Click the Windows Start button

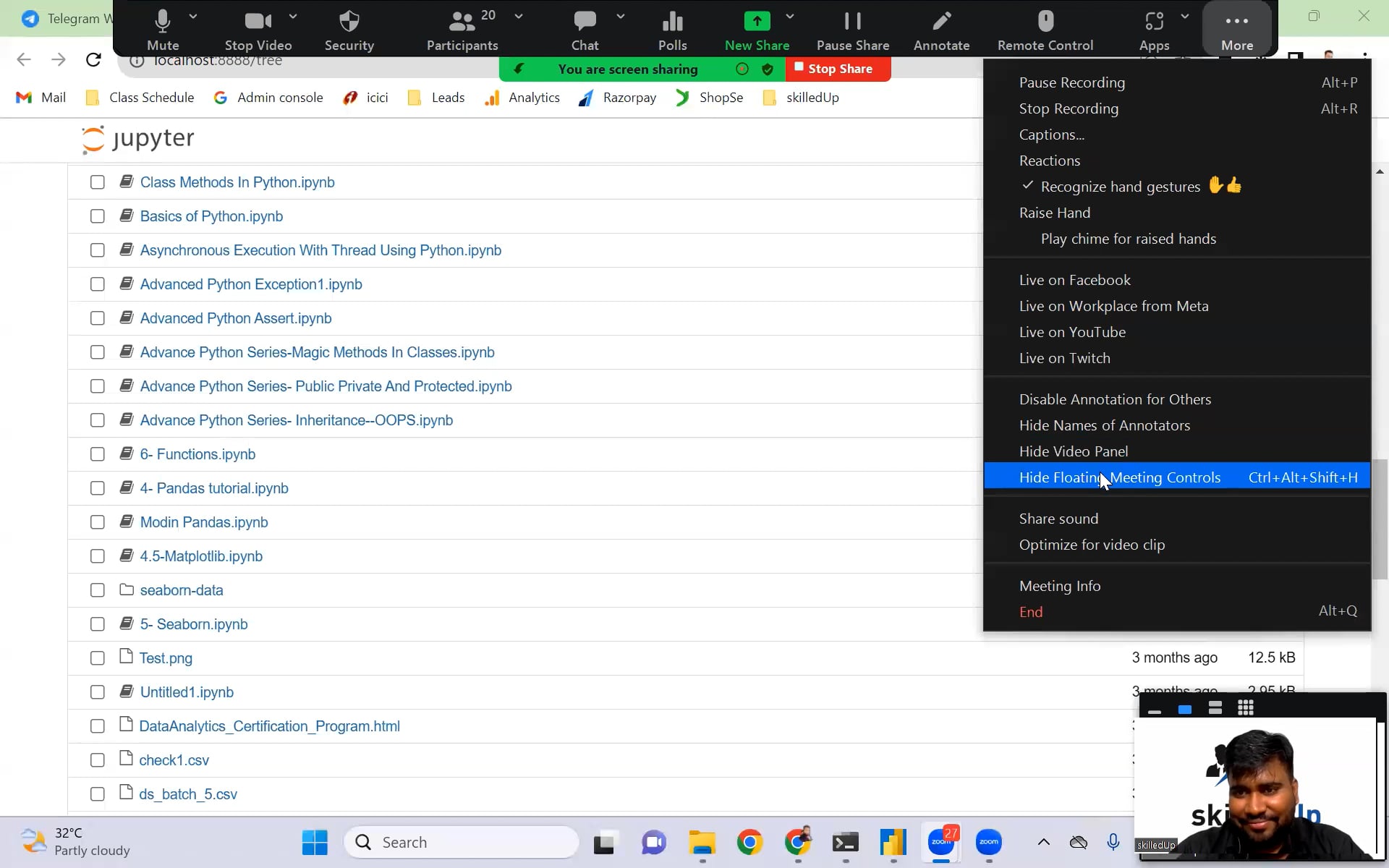[x=315, y=843]
